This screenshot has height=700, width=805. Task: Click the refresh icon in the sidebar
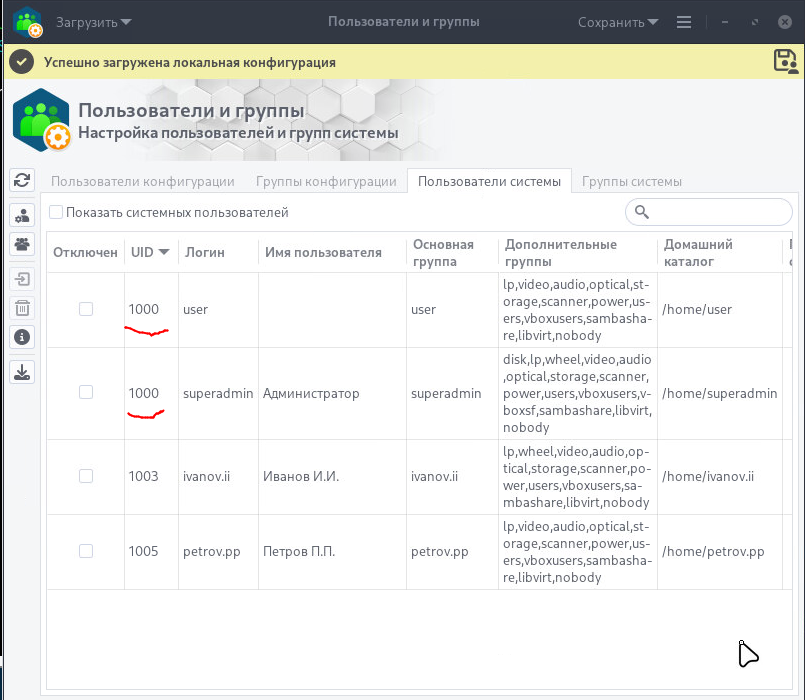click(21, 180)
